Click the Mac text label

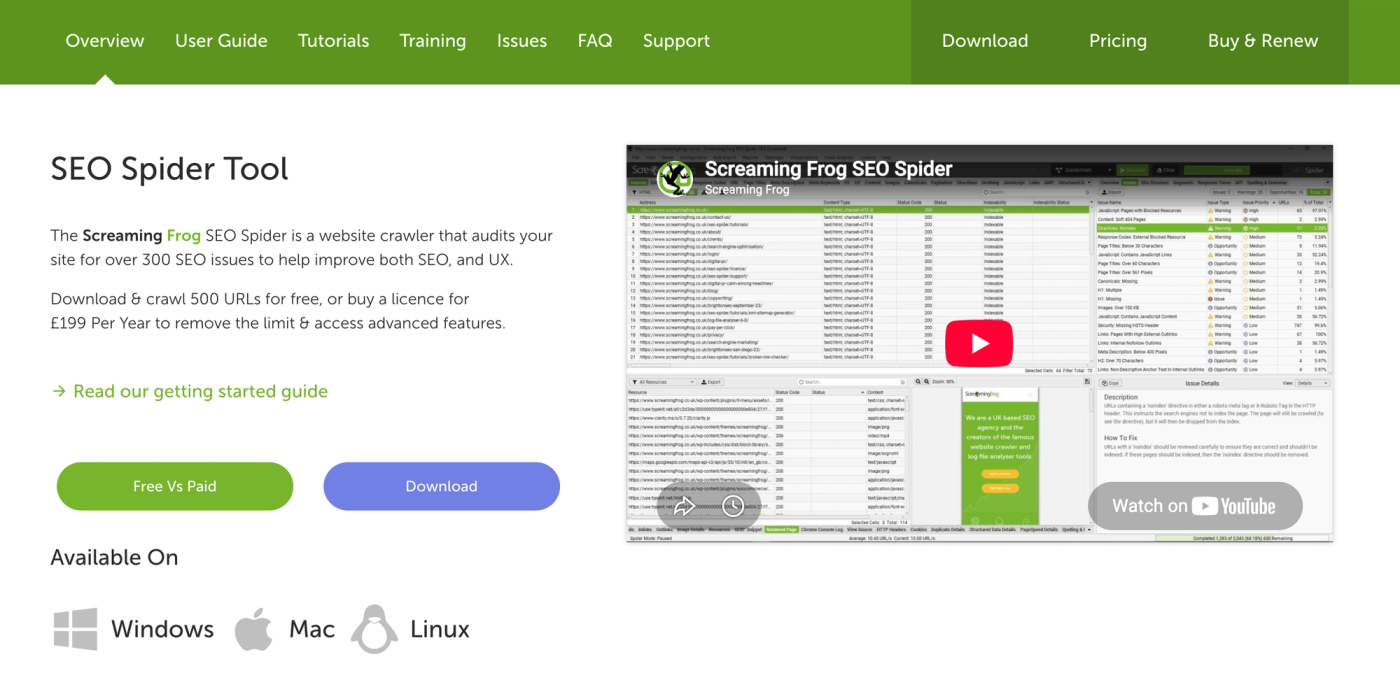click(312, 629)
